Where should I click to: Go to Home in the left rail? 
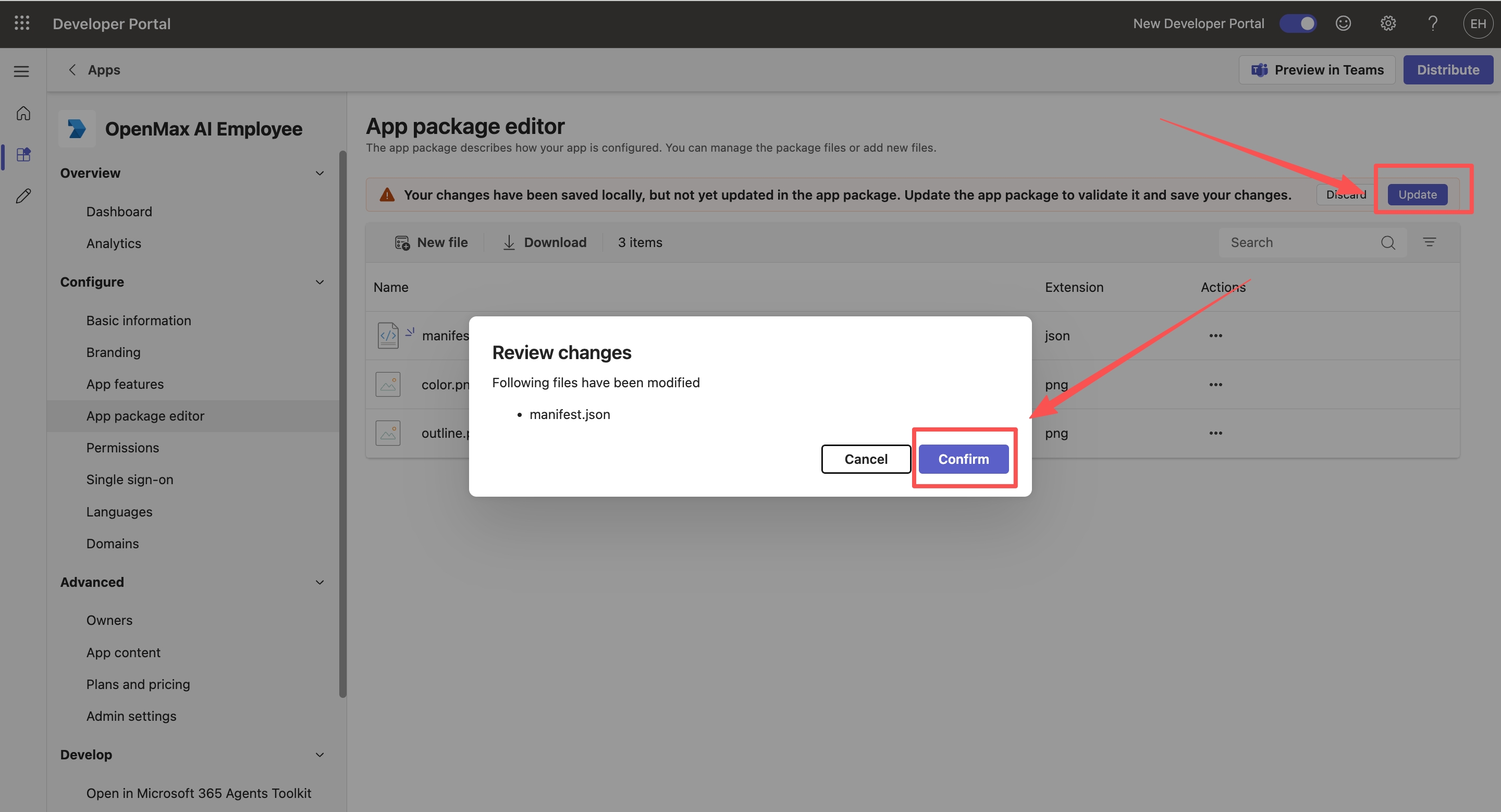pos(23,113)
